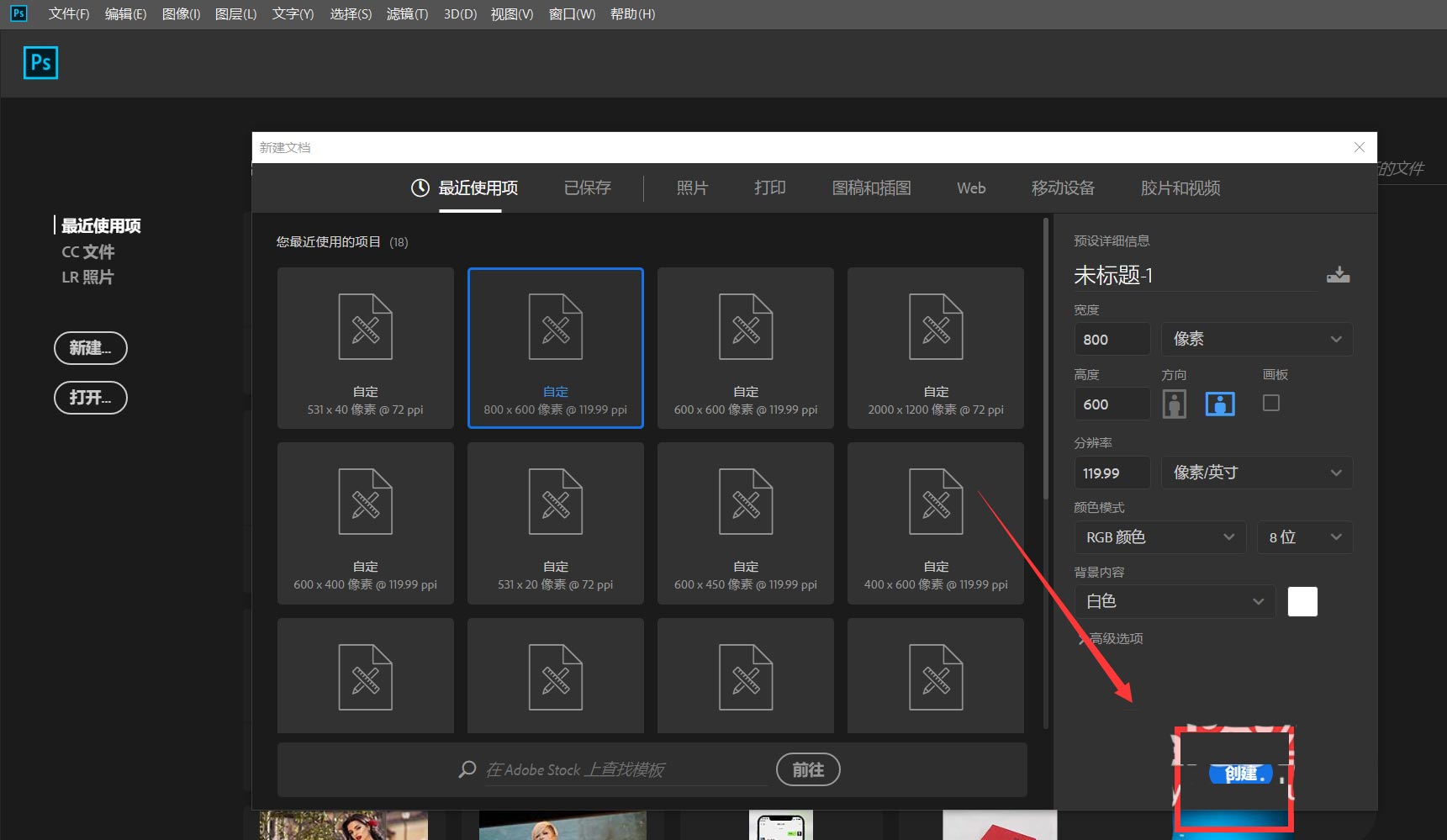Select 最近使用项 in the left sidebar
Viewport: 1447px width, 840px height.
[x=101, y=225]
